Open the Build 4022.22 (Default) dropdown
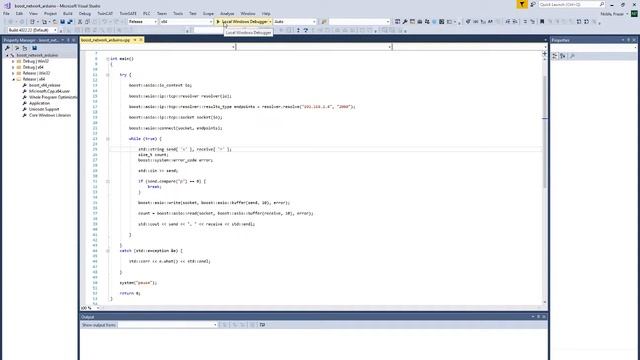This screenshot has width=640, height=360. click(32, 30)
